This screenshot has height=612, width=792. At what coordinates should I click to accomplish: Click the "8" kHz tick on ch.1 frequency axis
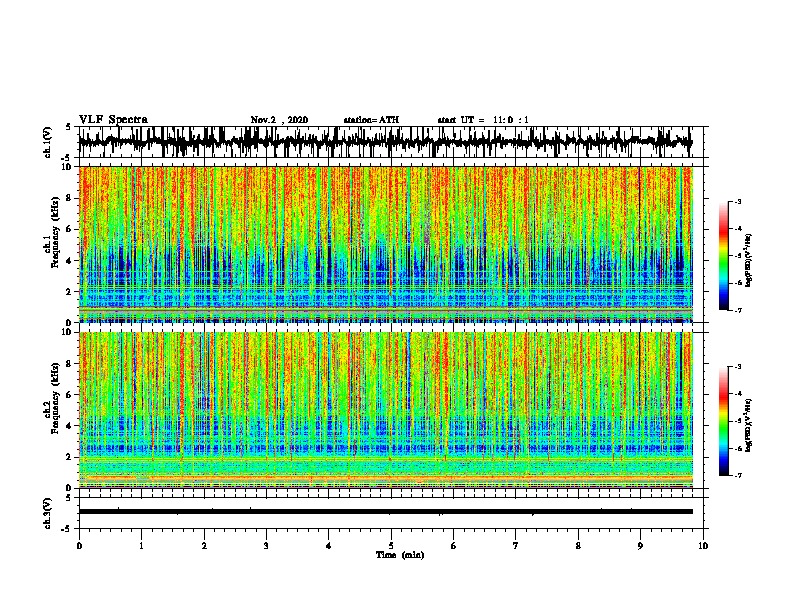tap(70, 198)
